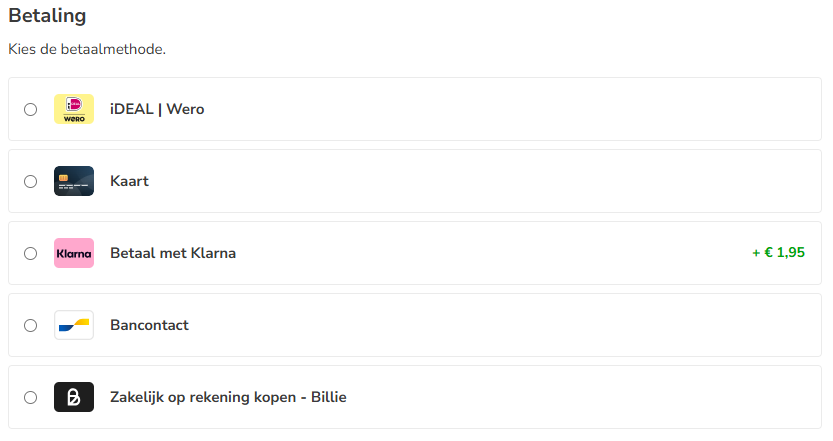Screen dimensions: 833x441
Task: Choose the Kaart radio button
Action: click(x=31, y=182)
